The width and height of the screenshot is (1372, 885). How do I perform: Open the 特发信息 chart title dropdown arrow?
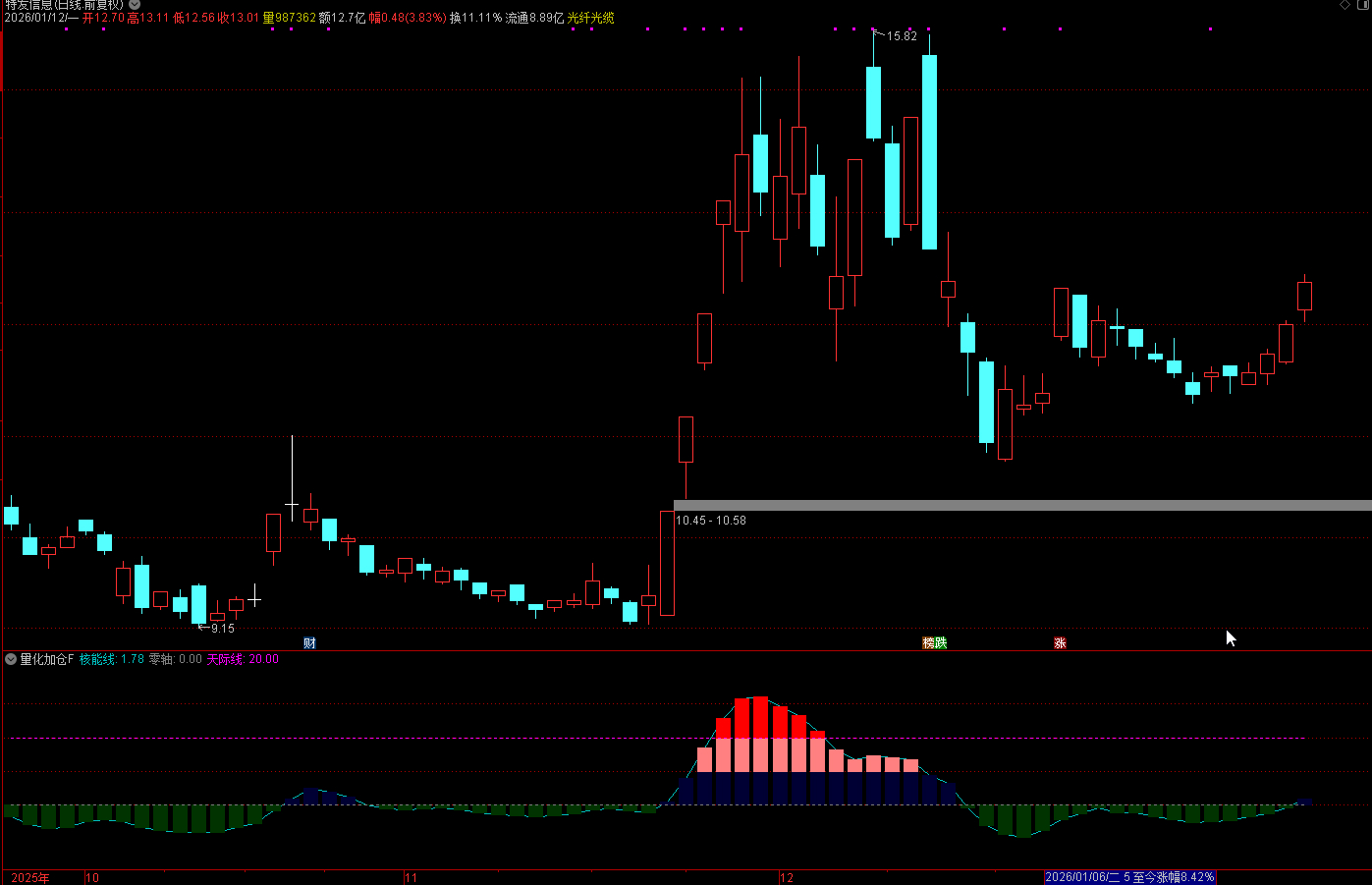pos(135,5)
